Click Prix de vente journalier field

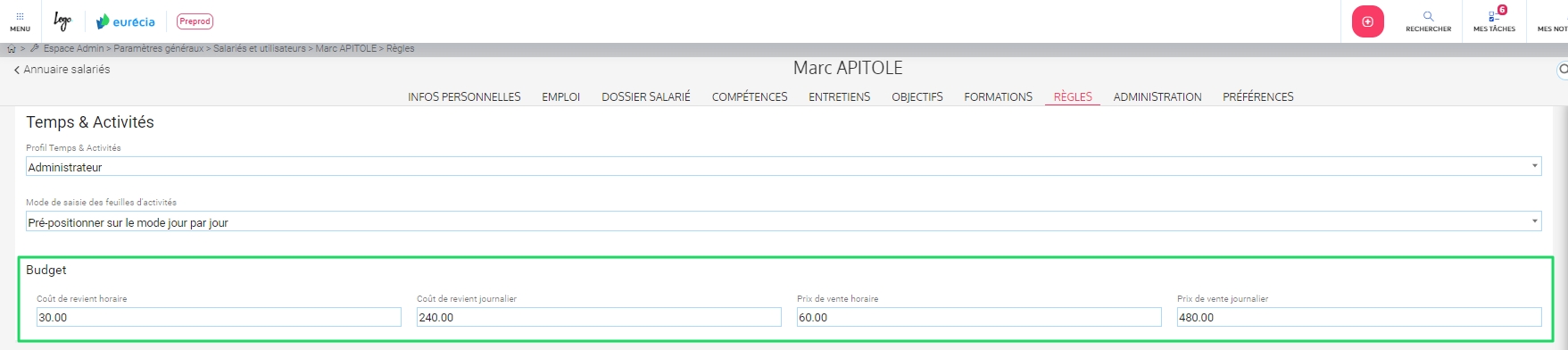point(1359,317)
